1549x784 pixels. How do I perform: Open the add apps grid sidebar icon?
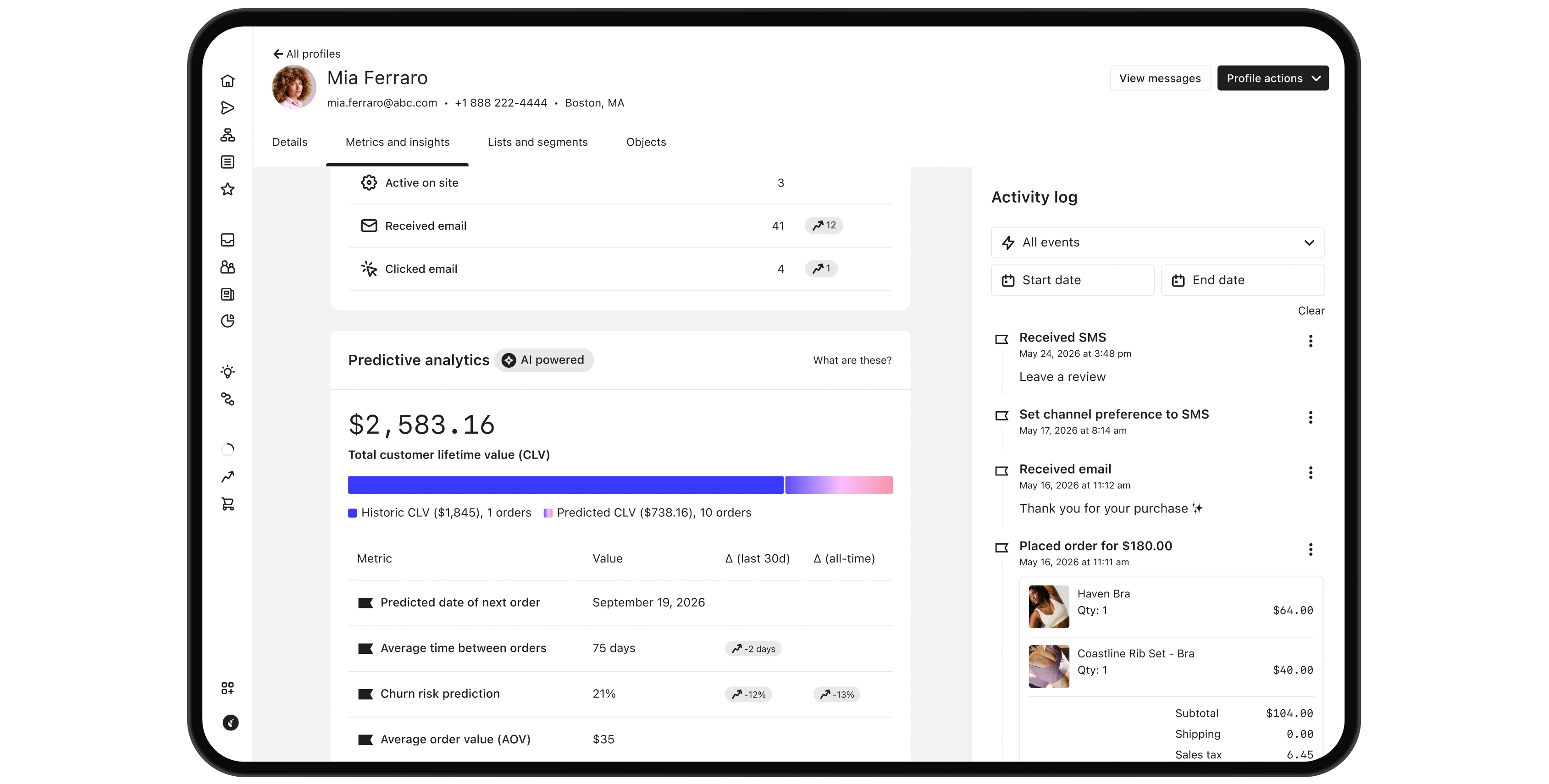[227, 688]
